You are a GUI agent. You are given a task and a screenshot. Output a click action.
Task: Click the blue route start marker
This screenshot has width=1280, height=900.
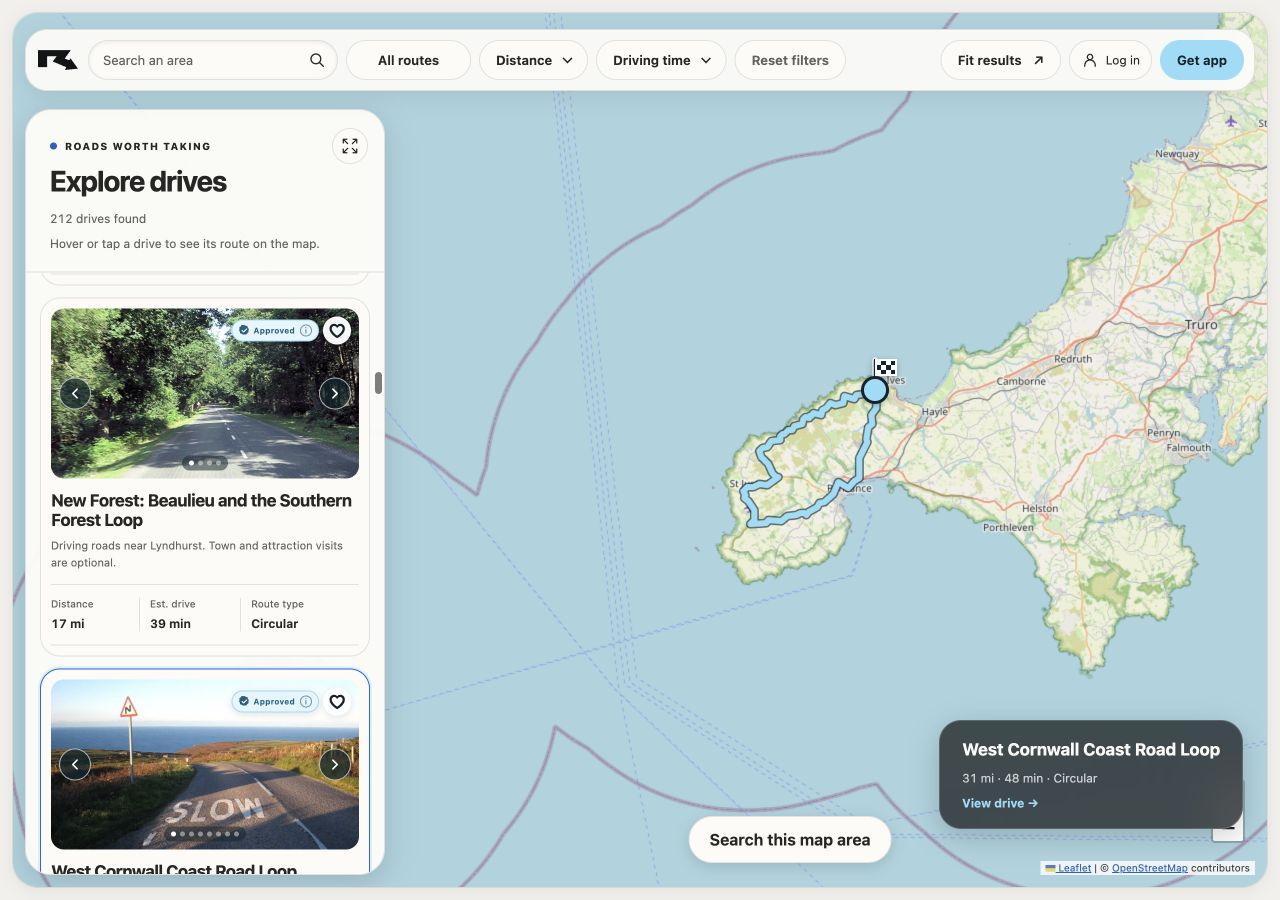pyautogui.click(x=875, y=390)
